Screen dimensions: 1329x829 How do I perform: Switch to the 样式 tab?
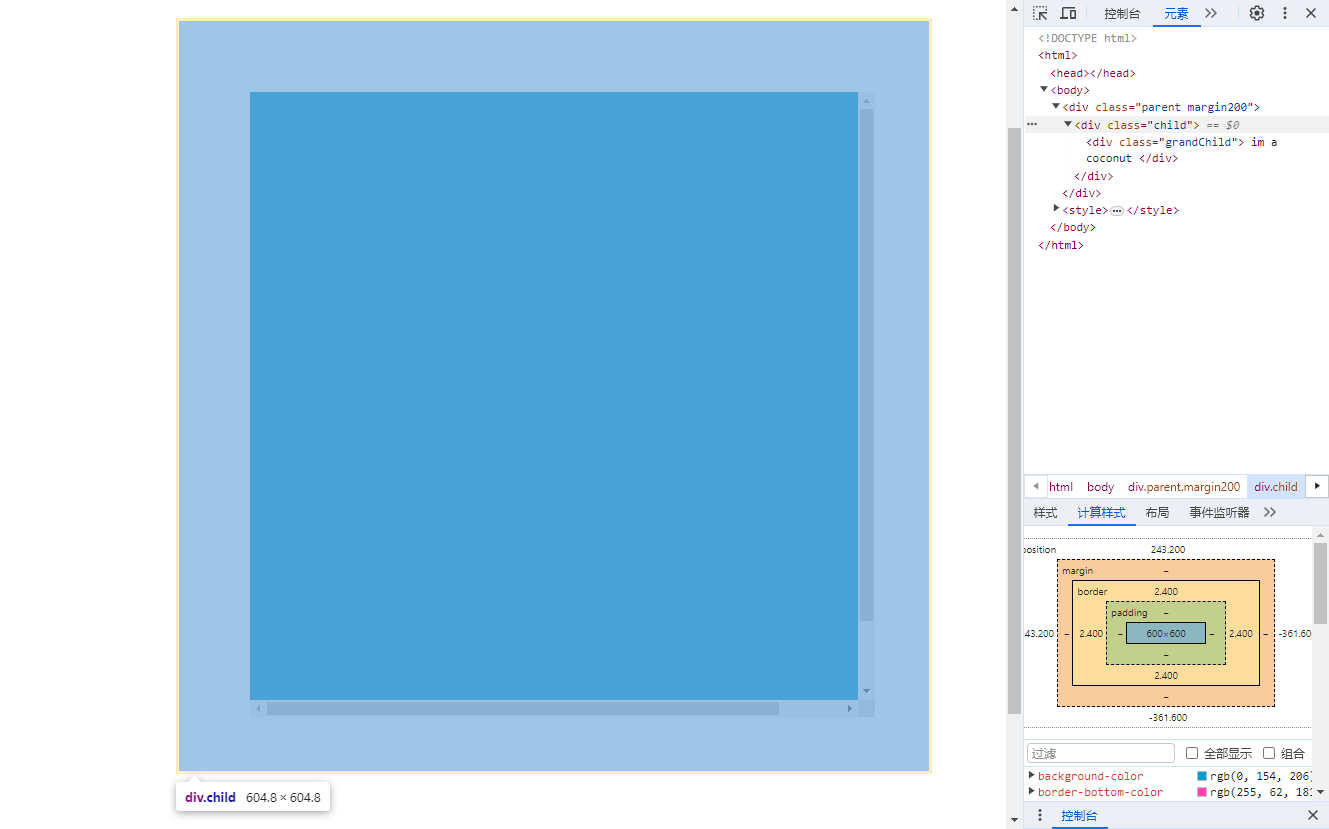[1045, 513]
